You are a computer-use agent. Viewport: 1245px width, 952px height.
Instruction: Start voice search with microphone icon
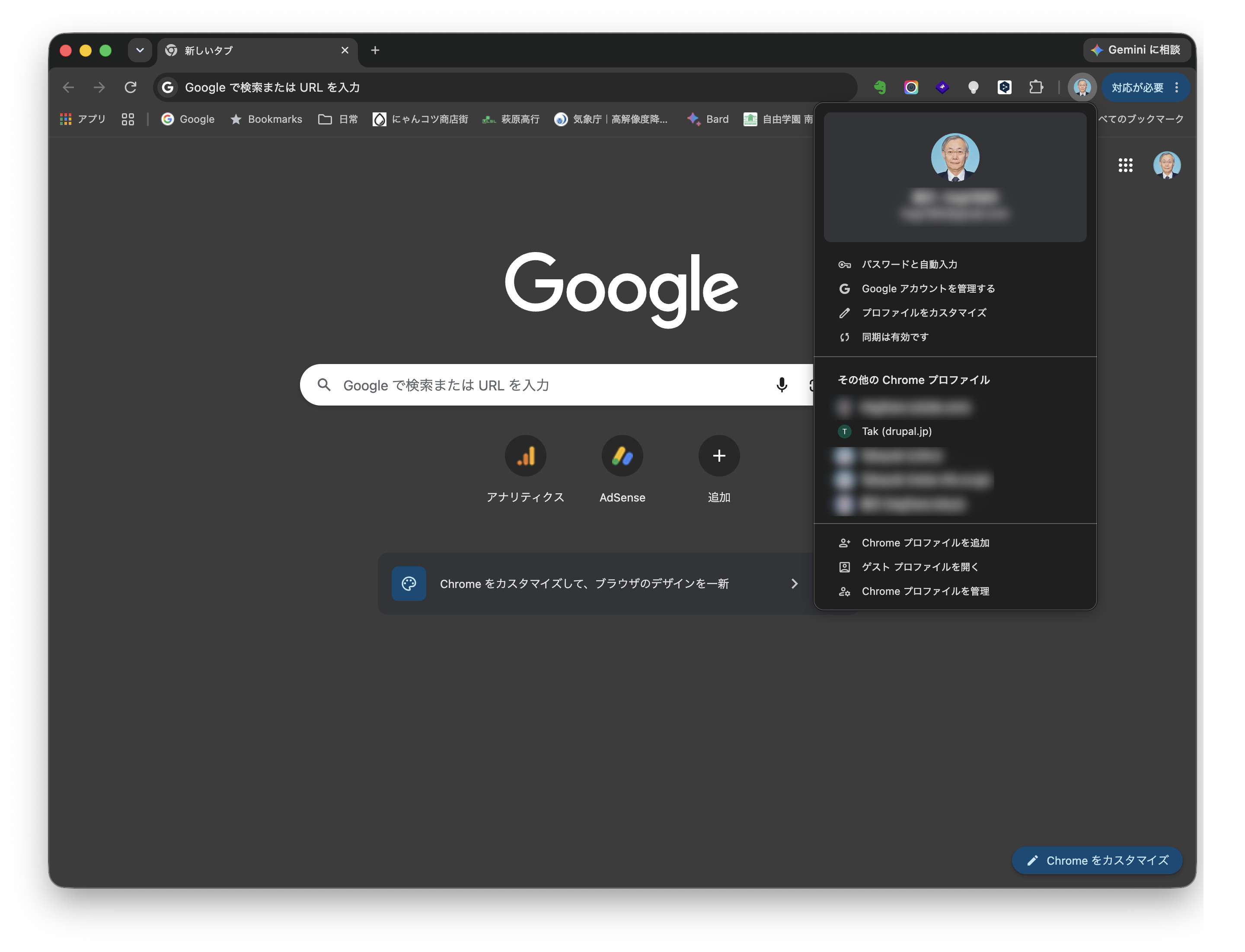click(782, 385)
